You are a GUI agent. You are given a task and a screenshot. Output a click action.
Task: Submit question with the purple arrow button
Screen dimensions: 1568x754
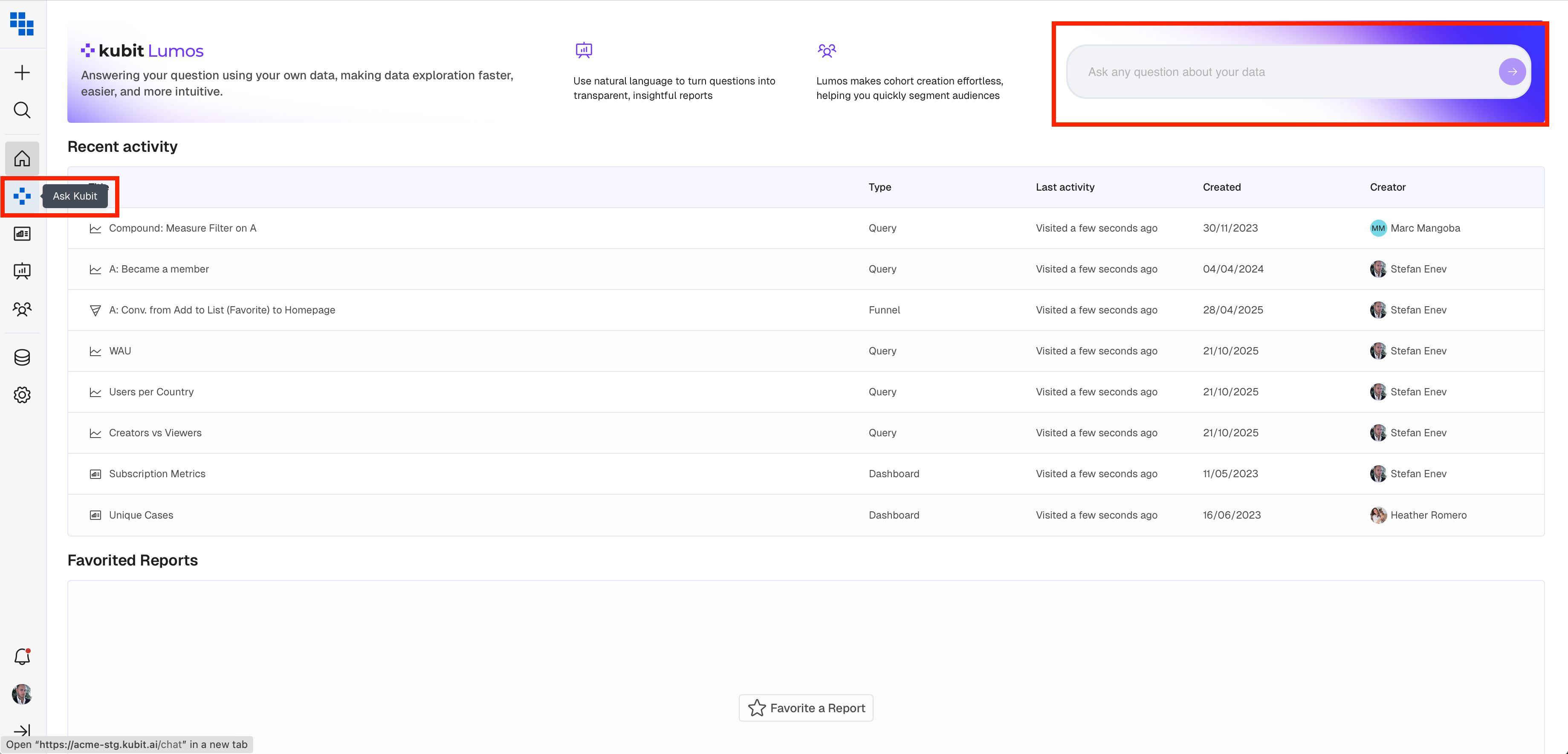pyautogui.click(x=1512, y=72)
